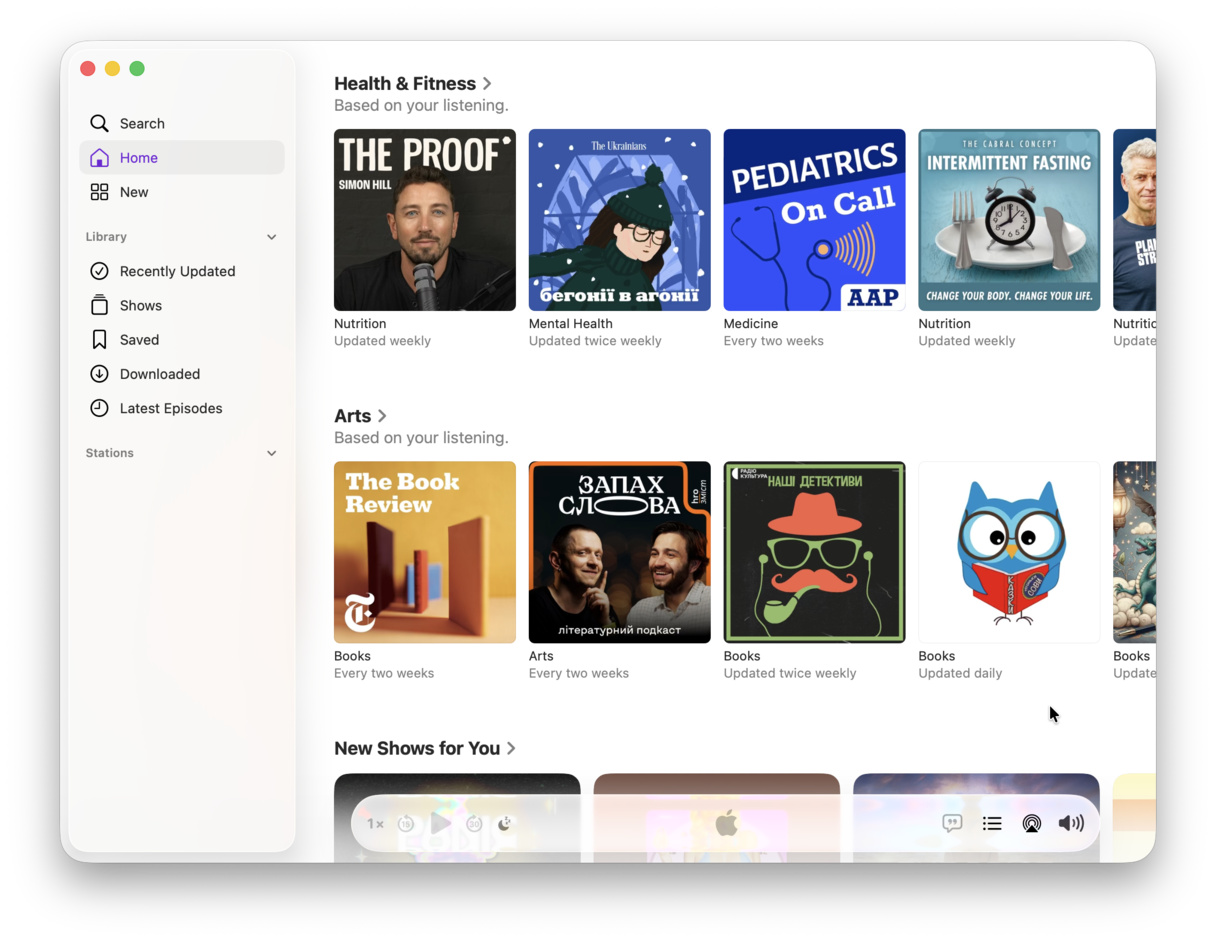Open the New section in sidebar
This screenshot has height=942, width=1216.
pyautogui.click(x=182, y=192)
